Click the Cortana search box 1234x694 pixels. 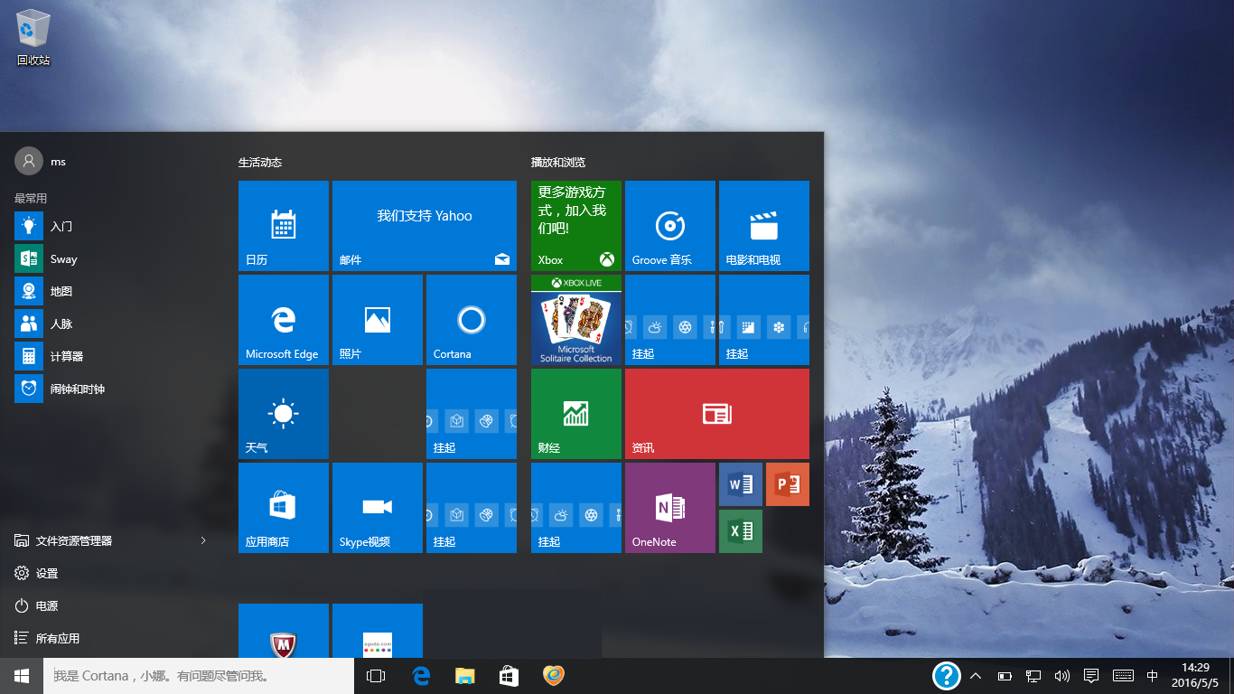pyautogui.click(x=198, y=676)
